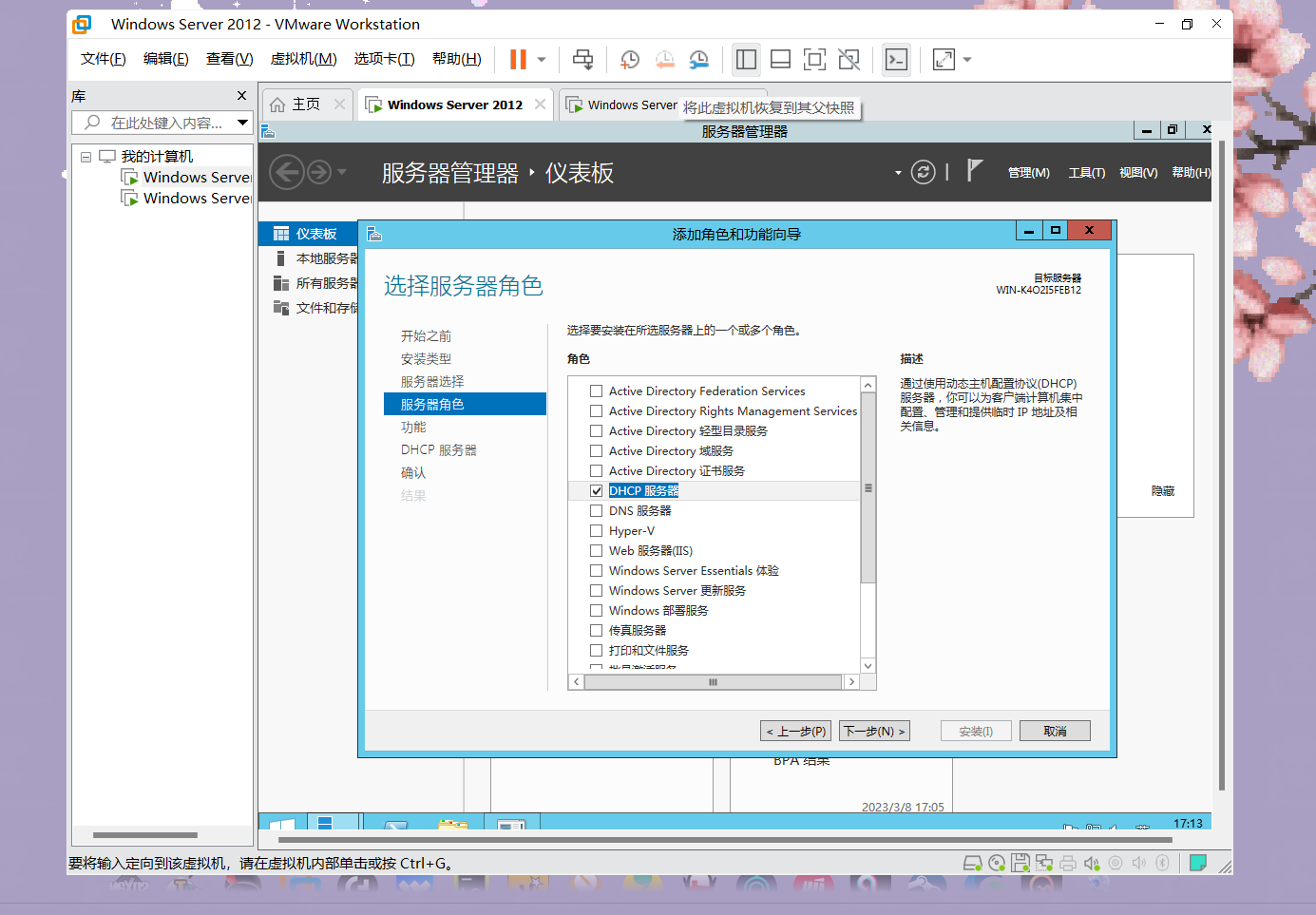Check Active Directory 证书服务 role

pos(596,471)
